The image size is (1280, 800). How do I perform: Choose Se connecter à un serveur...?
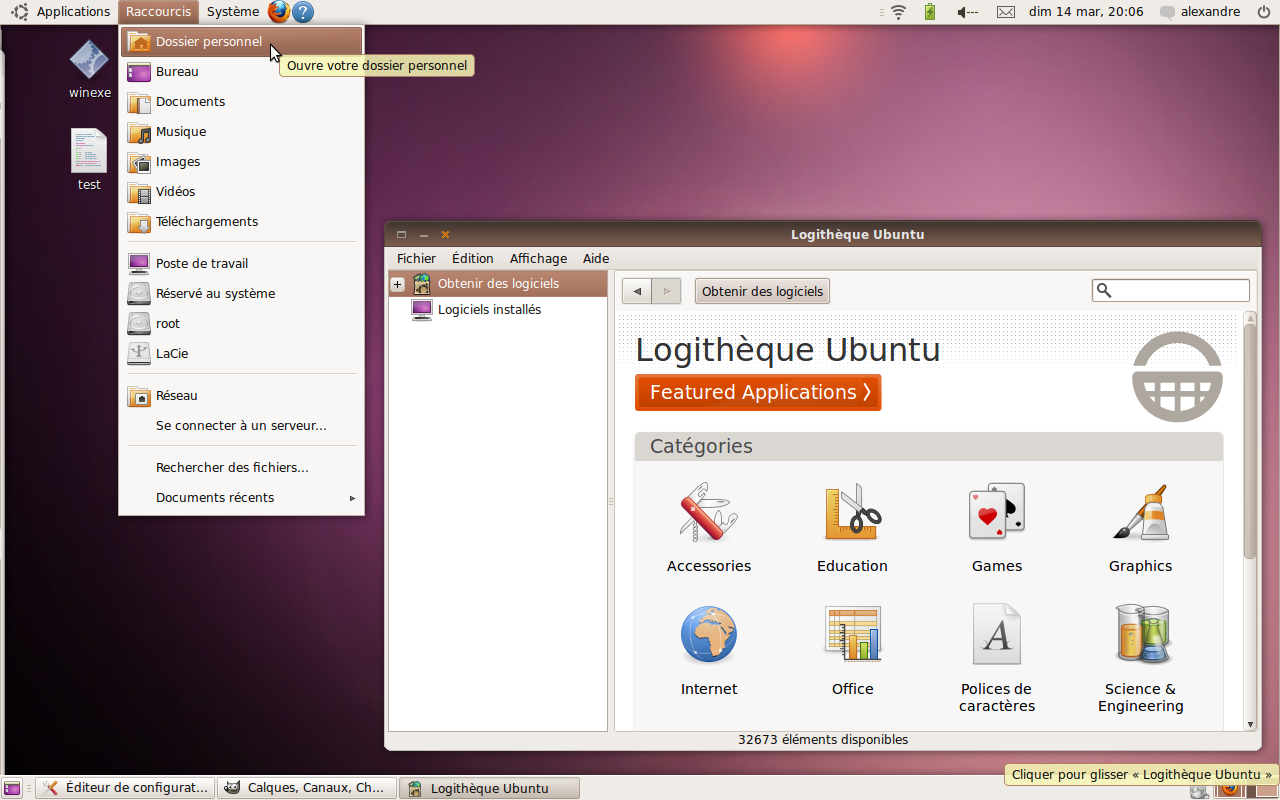[x=241, y=426]
